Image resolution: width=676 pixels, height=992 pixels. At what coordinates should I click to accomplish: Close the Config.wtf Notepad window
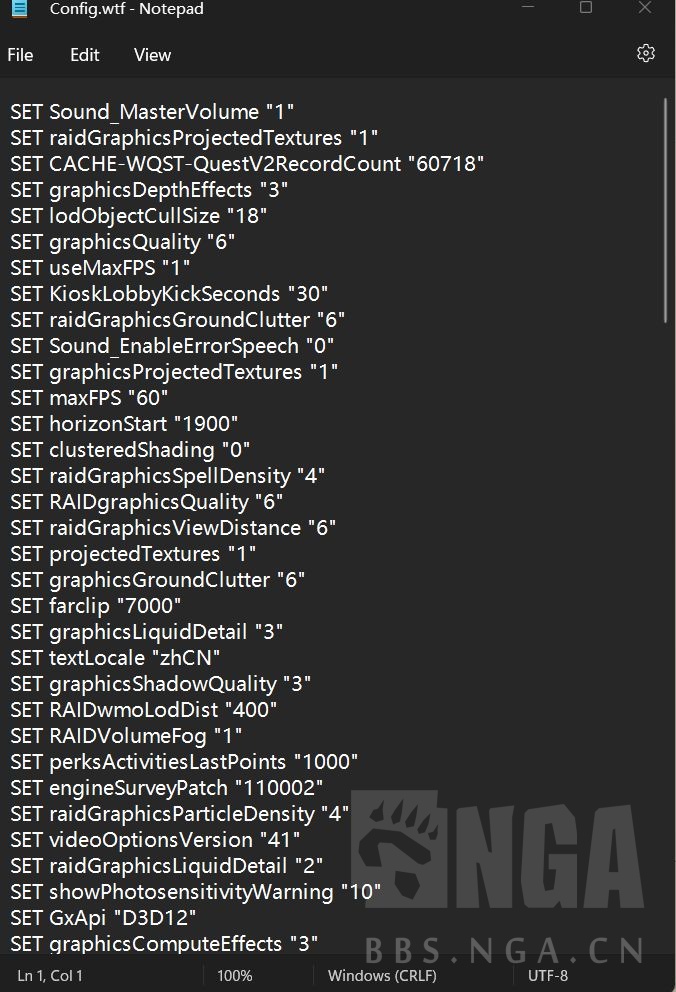645,9
